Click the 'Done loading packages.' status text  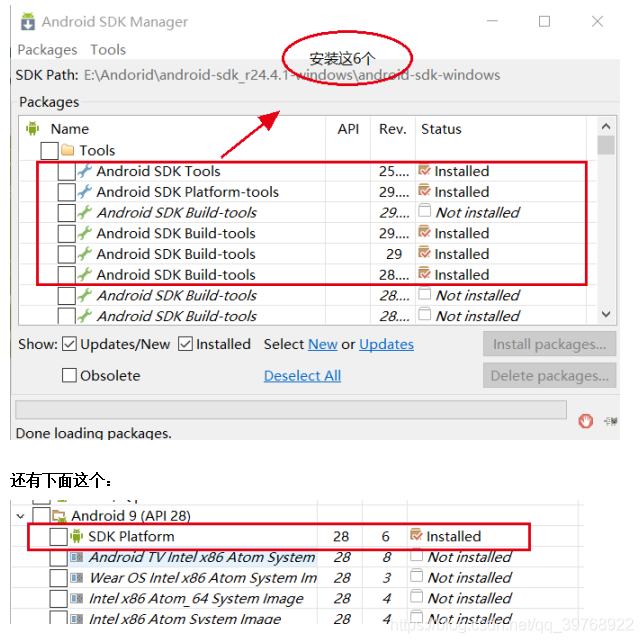point(93,433)
